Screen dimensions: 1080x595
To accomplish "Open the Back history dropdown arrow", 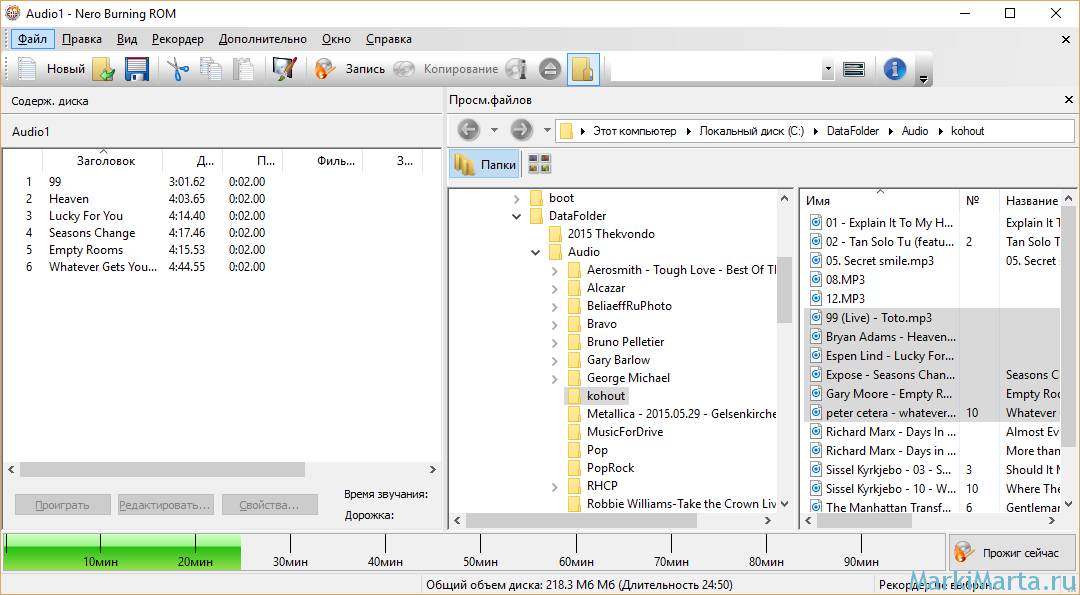I will coord(494,129).
